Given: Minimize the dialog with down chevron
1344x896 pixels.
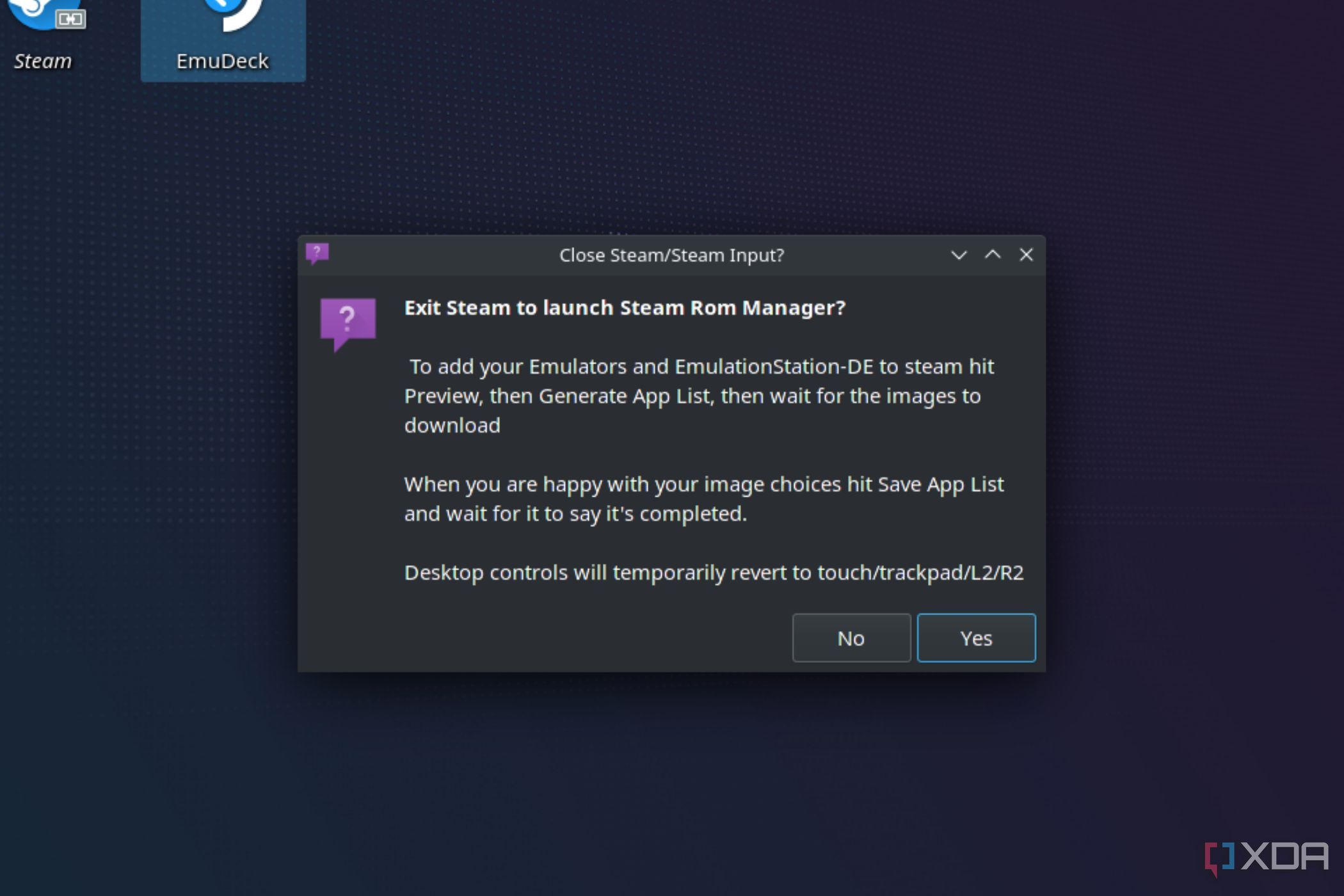Looking at the screenshot, I should [959, 255].
